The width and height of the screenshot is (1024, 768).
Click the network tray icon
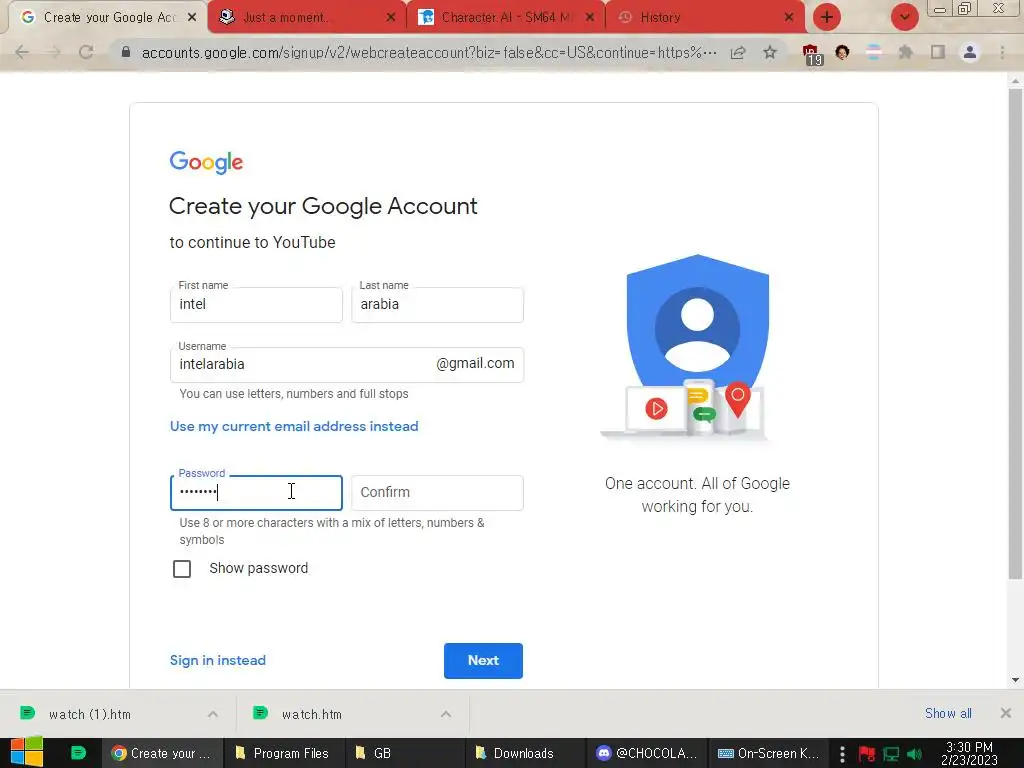click(x=891, y=754)
